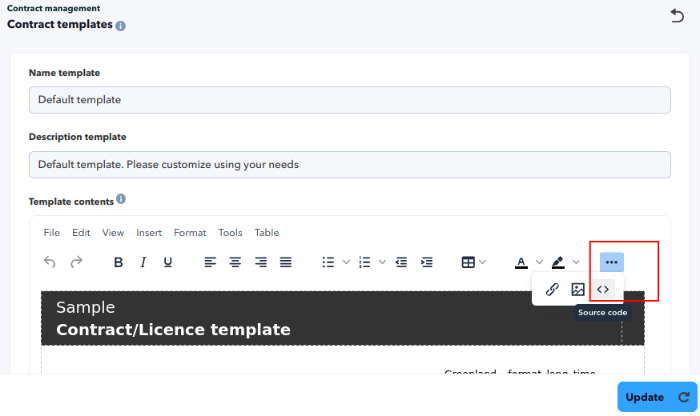Apply the background highlight color
This screenshot has width=700, height=416.
point(558,262)
